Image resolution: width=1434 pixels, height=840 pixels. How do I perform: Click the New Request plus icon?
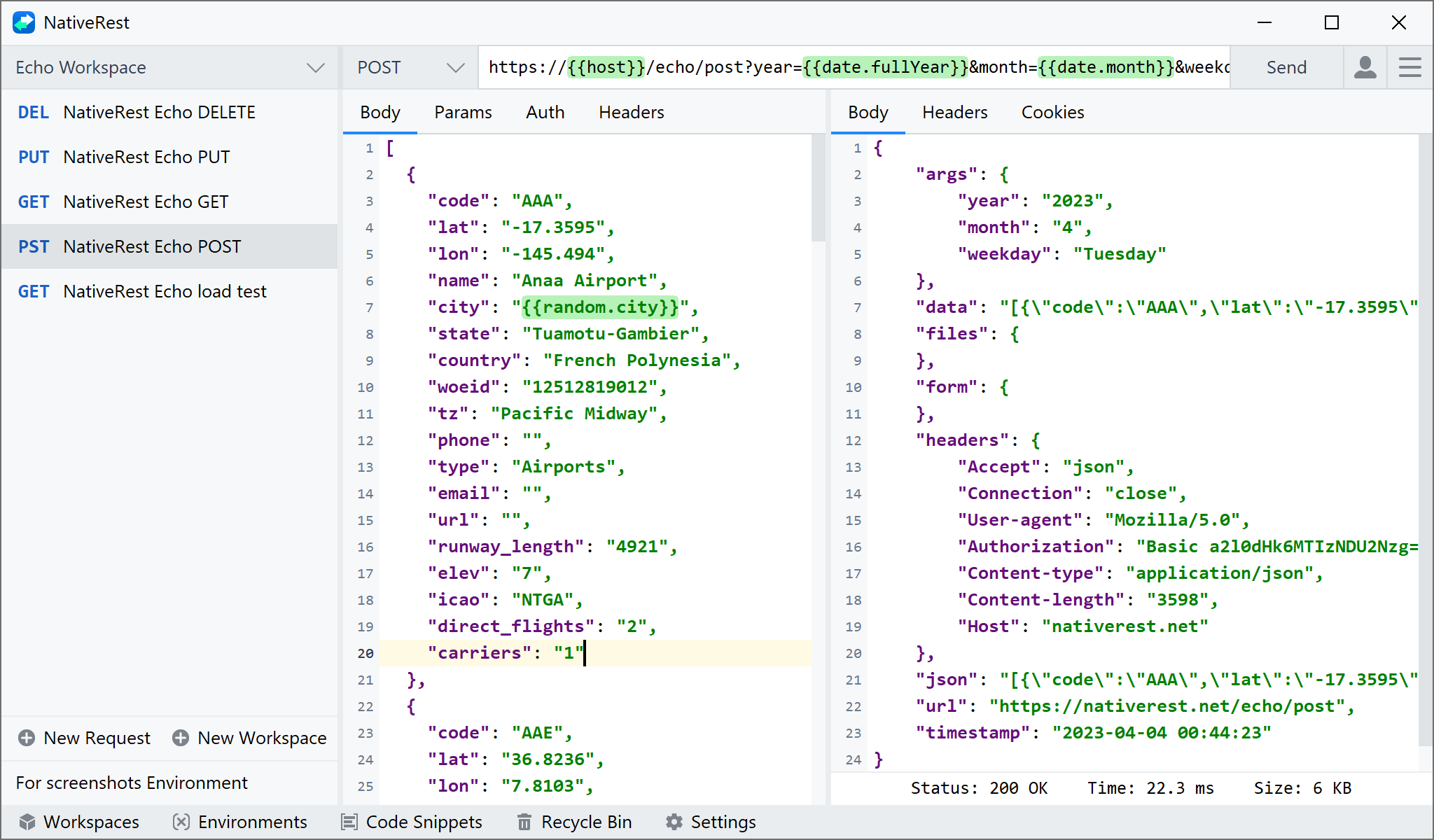[x=26, y=738]
